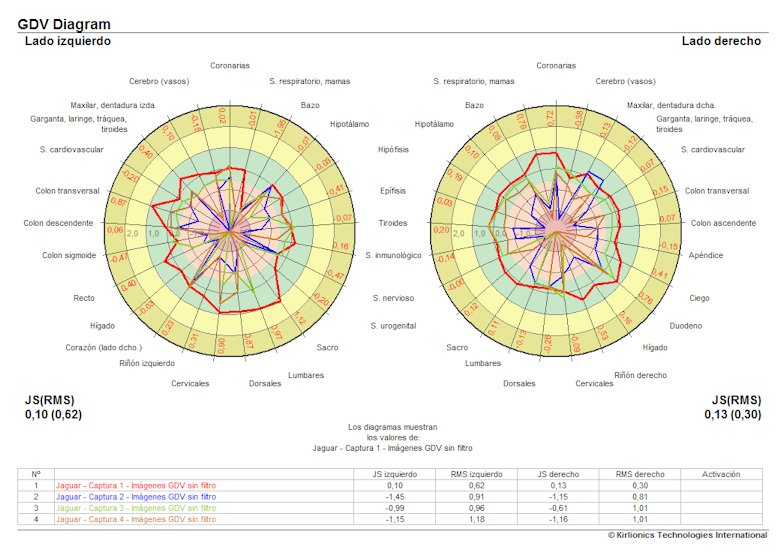Click the Colon descendente label
Screen dimensions: 778x553
click(58, 223)
